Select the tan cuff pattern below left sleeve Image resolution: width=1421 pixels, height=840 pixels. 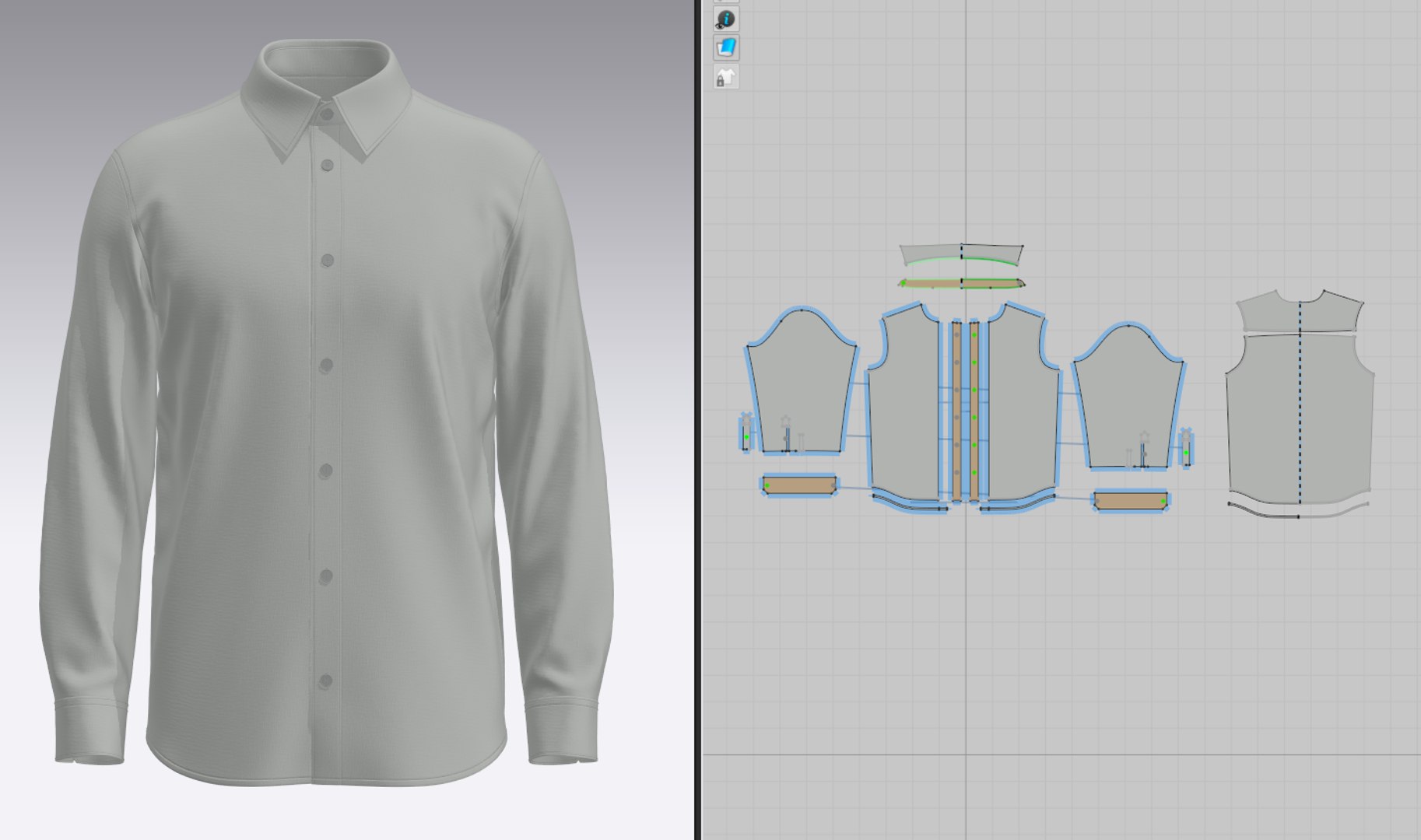800,486
